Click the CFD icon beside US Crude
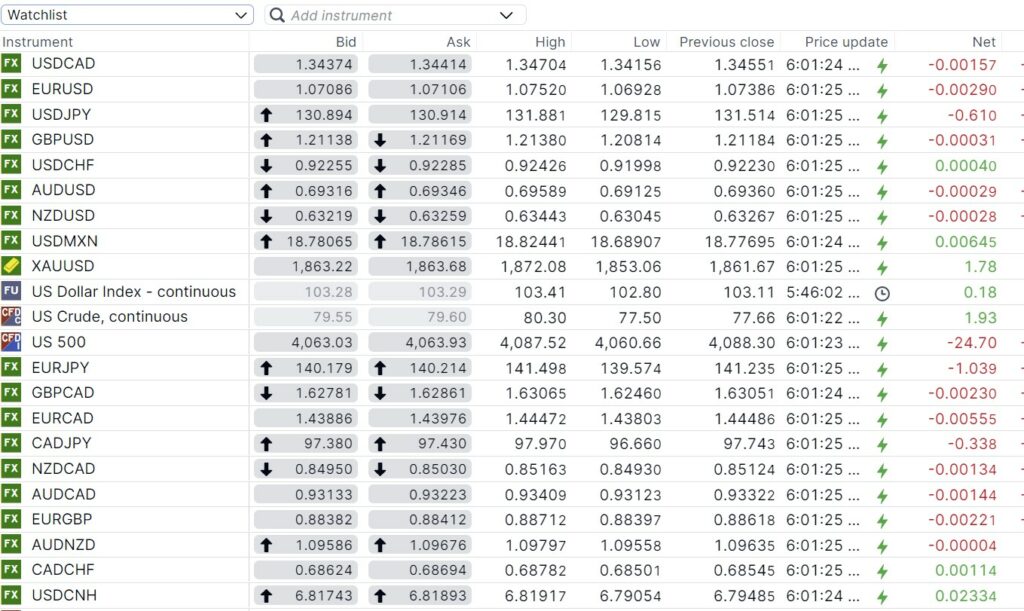This screenshot has height=611, width=1024. click(x=11, y=316)
